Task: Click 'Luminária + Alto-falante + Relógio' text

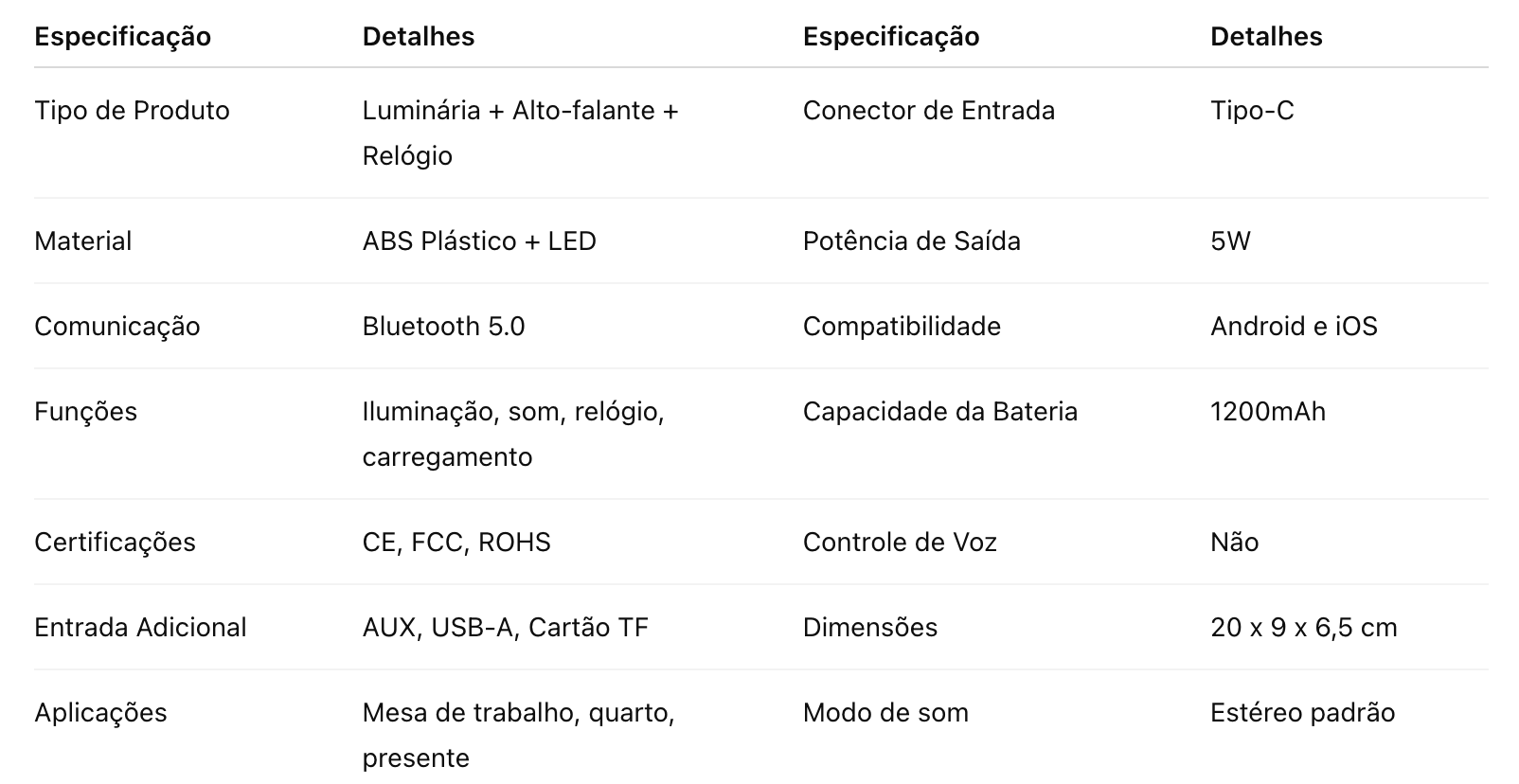Action: pos(520,134)
